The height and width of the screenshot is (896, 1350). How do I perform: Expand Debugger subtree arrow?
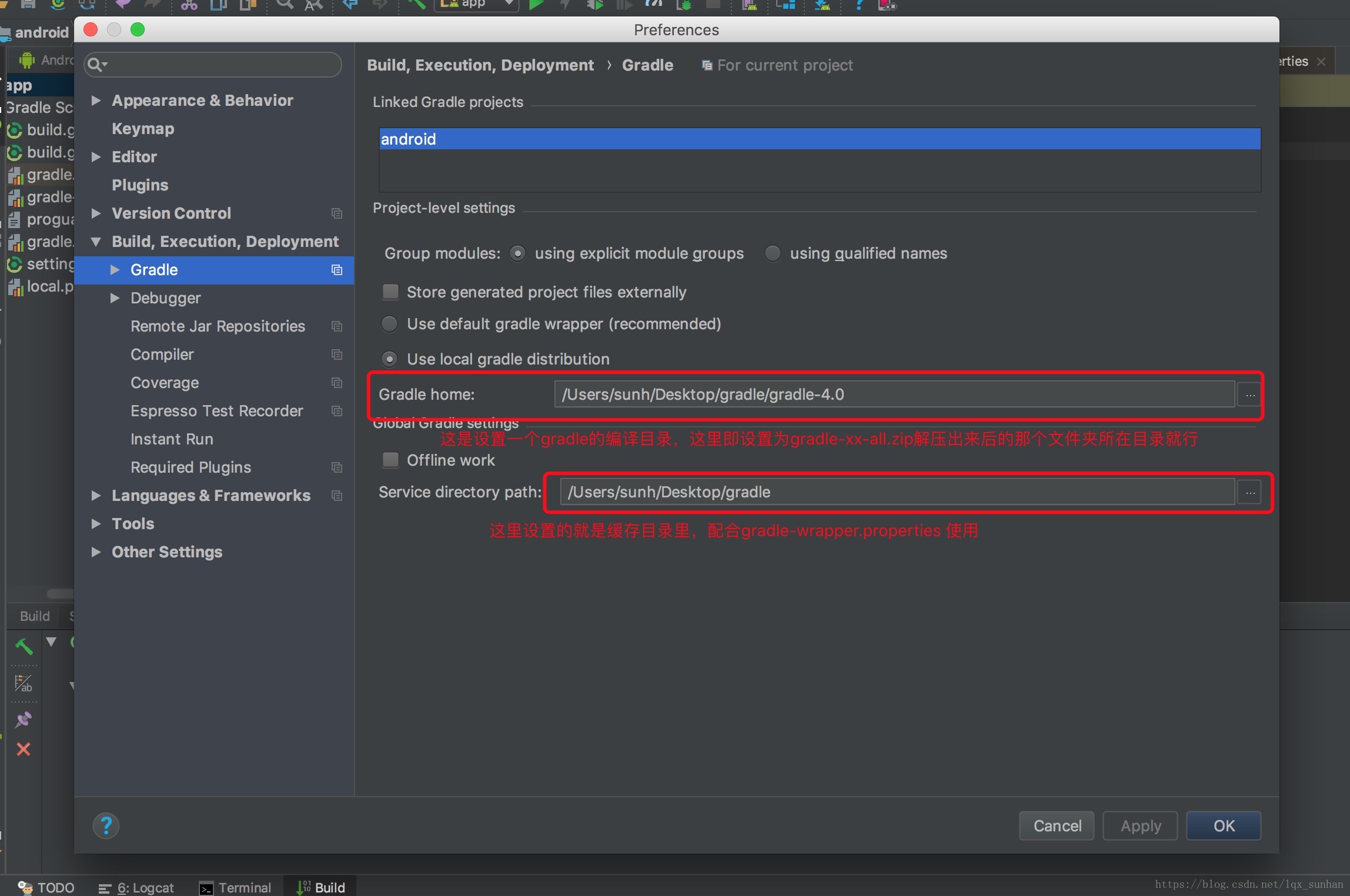[115, 298]
